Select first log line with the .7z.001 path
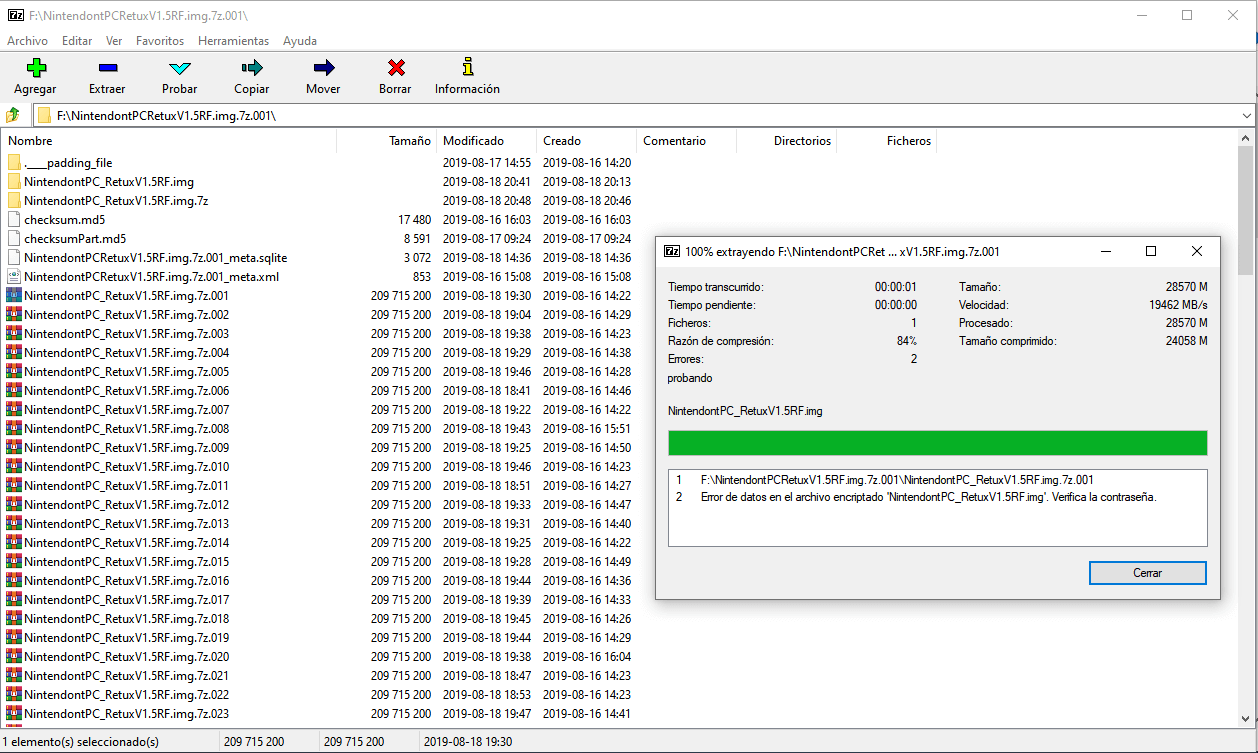The width and height of the screenshot is (1258, 753). click(x=897, y=479)
